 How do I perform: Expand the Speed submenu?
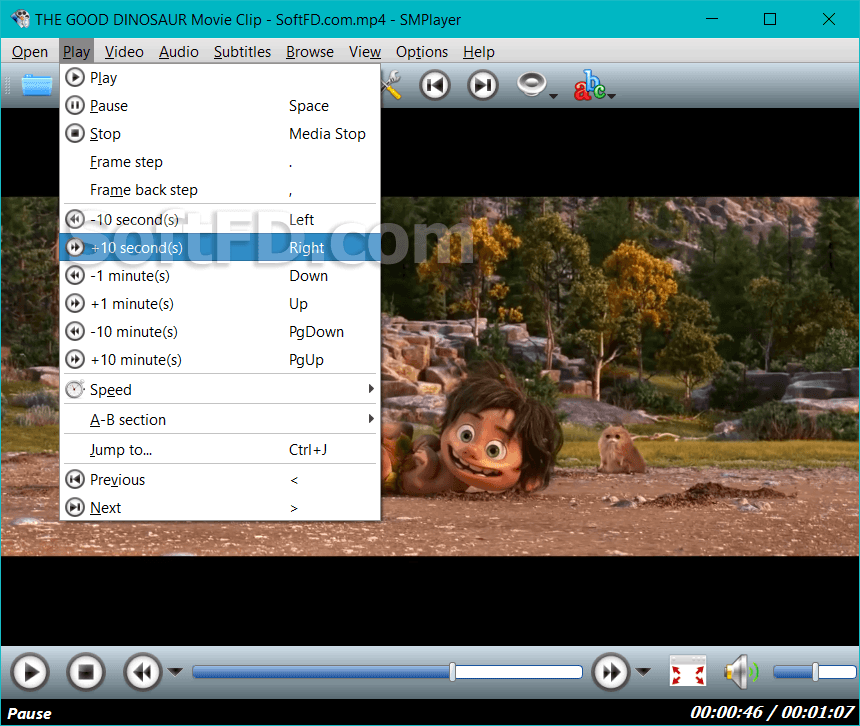click(220, 389)
